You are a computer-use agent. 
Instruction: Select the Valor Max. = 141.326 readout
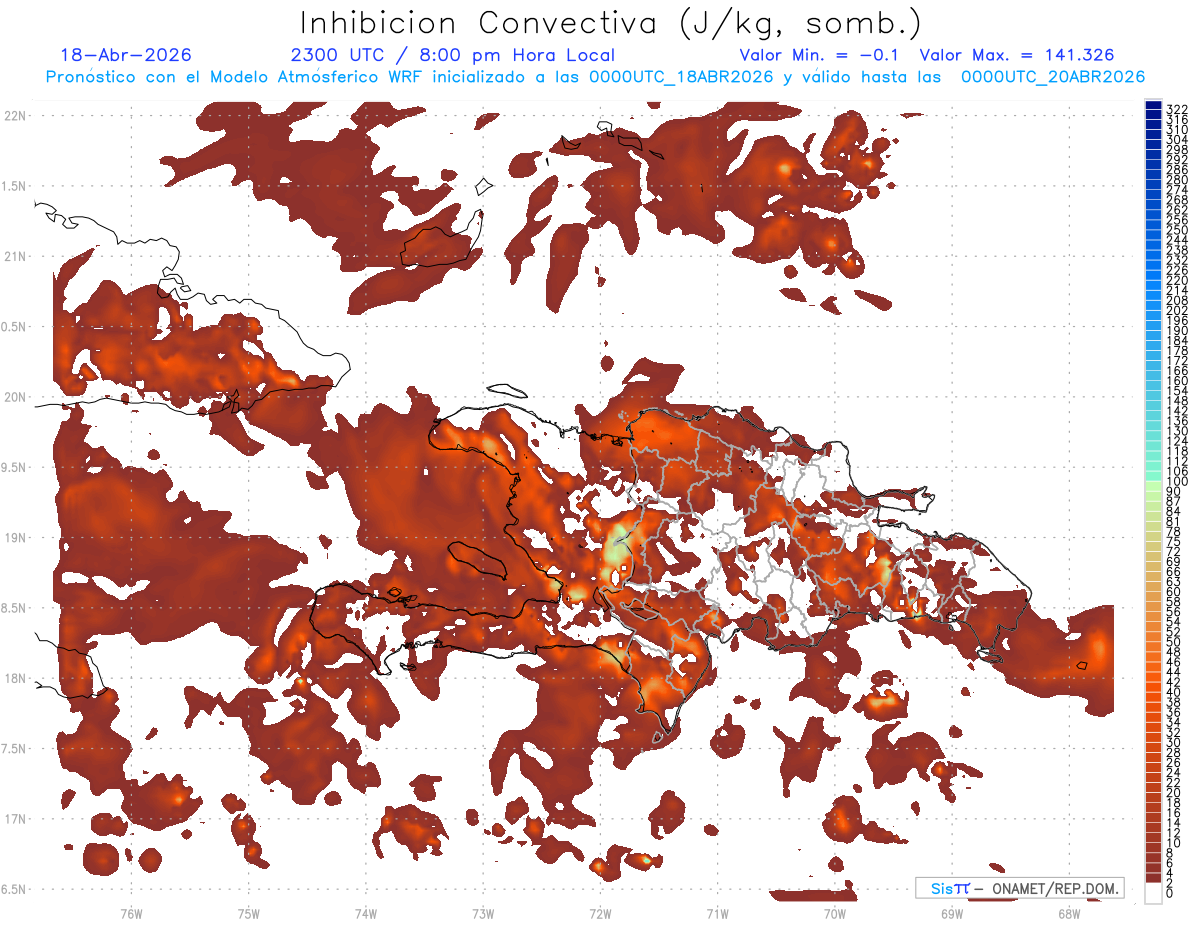1016,56
